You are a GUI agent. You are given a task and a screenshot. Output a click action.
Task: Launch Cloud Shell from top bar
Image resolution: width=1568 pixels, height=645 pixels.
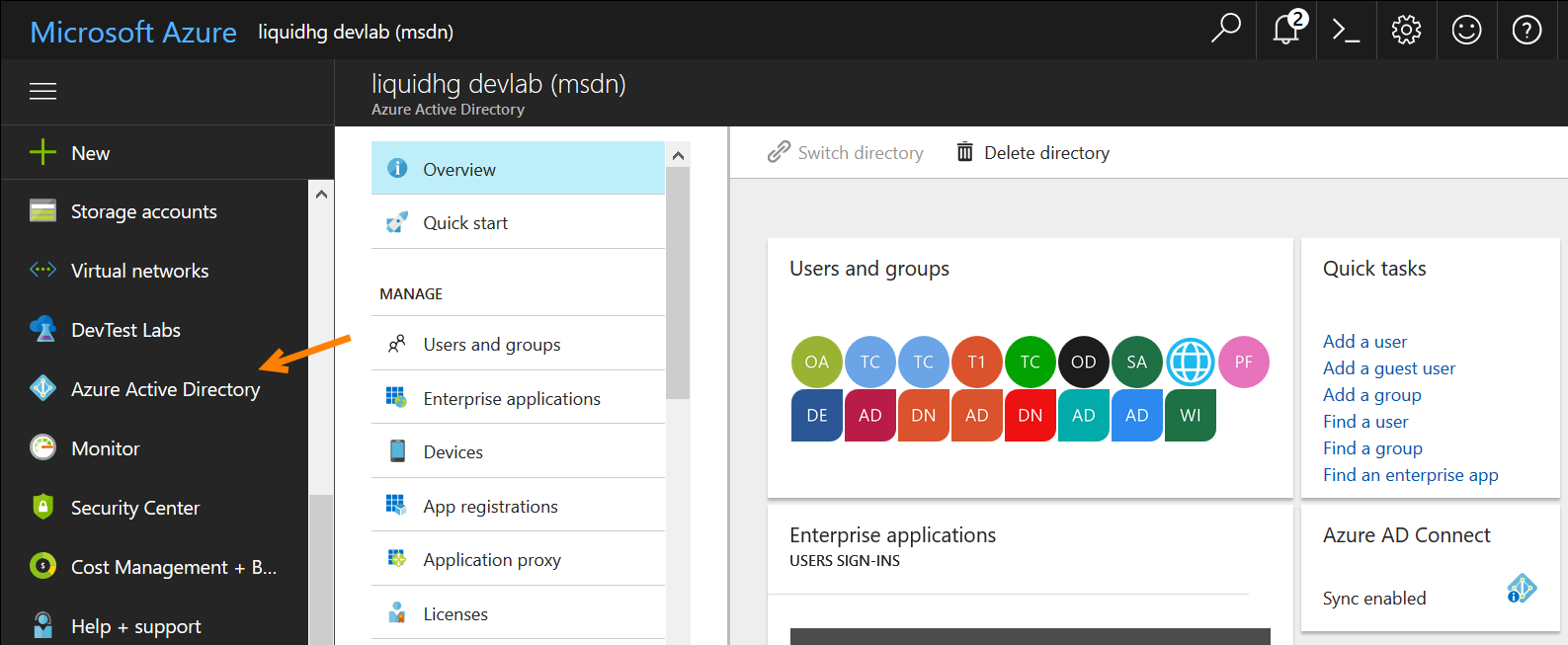1346,30
